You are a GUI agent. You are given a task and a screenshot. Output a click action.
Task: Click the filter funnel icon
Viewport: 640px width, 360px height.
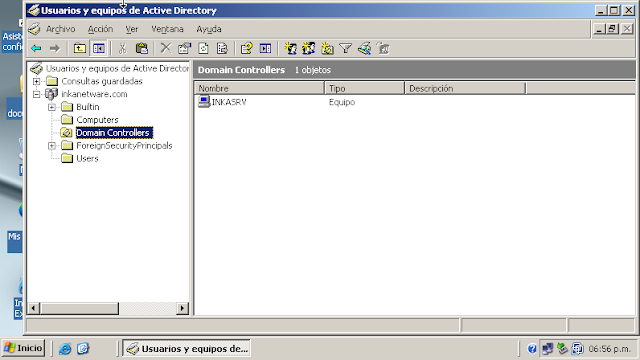coord(345,49)
